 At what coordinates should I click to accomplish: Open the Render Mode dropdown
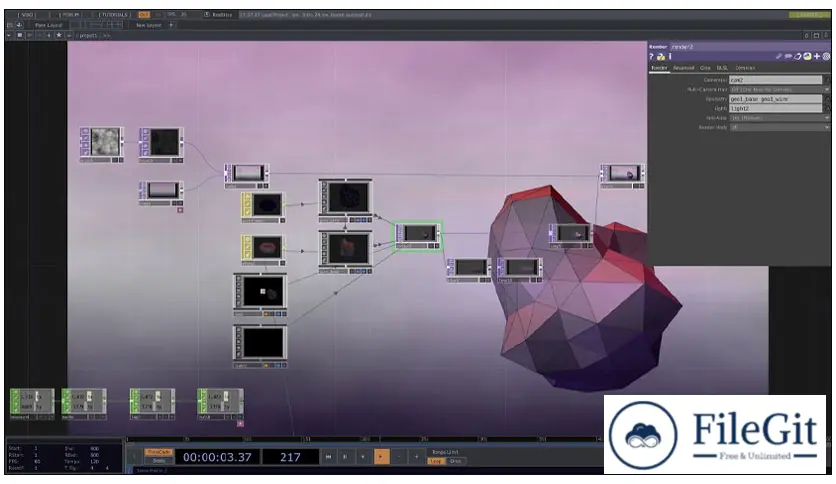coord(779,127)
